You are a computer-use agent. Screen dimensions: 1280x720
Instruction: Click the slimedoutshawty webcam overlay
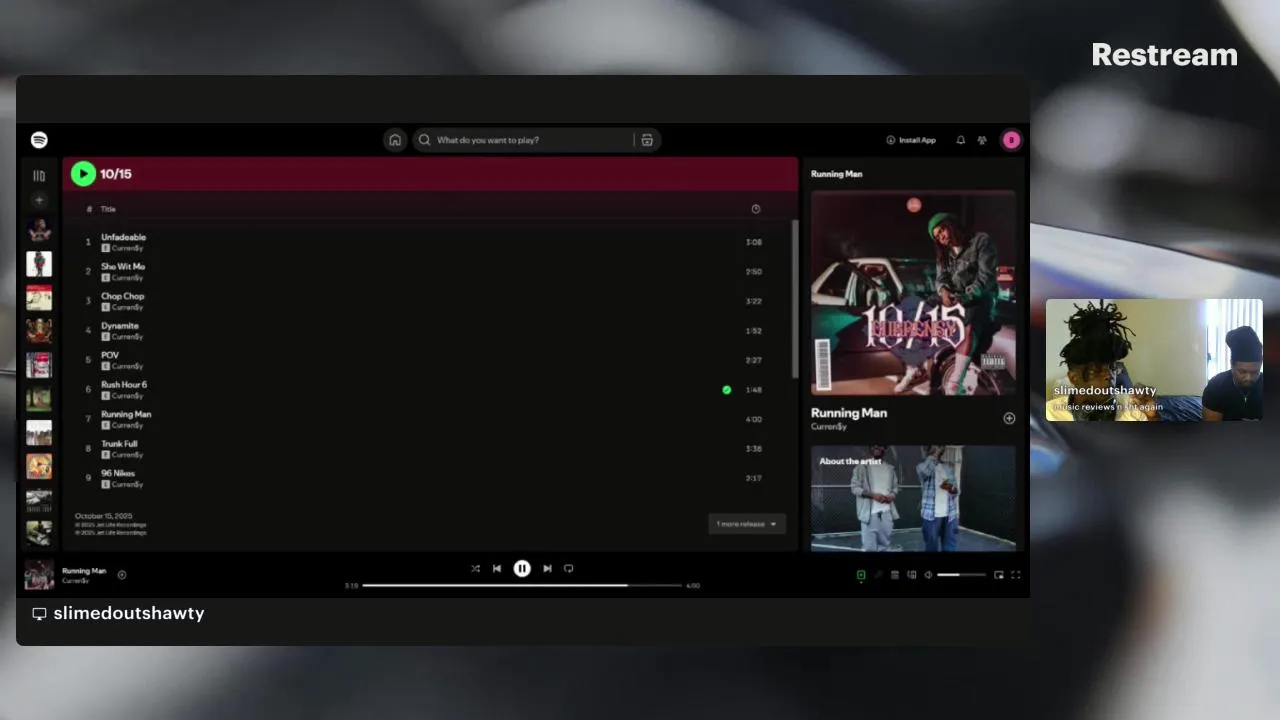[x=1154, y=360]
